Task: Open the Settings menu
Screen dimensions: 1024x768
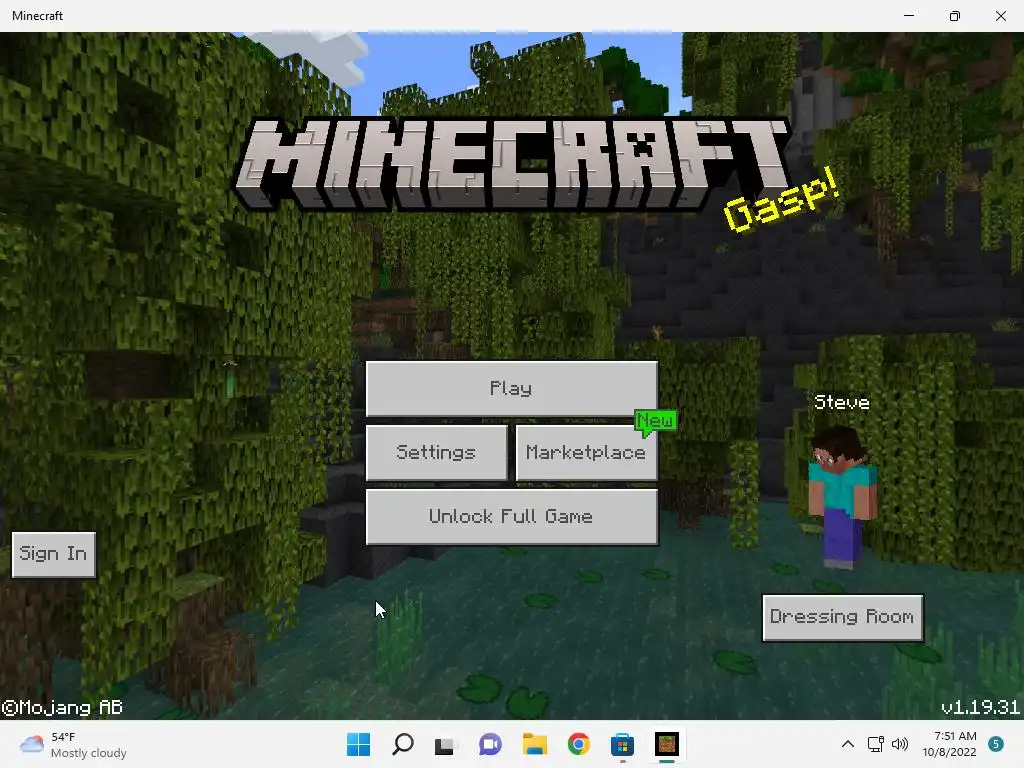Action: point(436,453)
